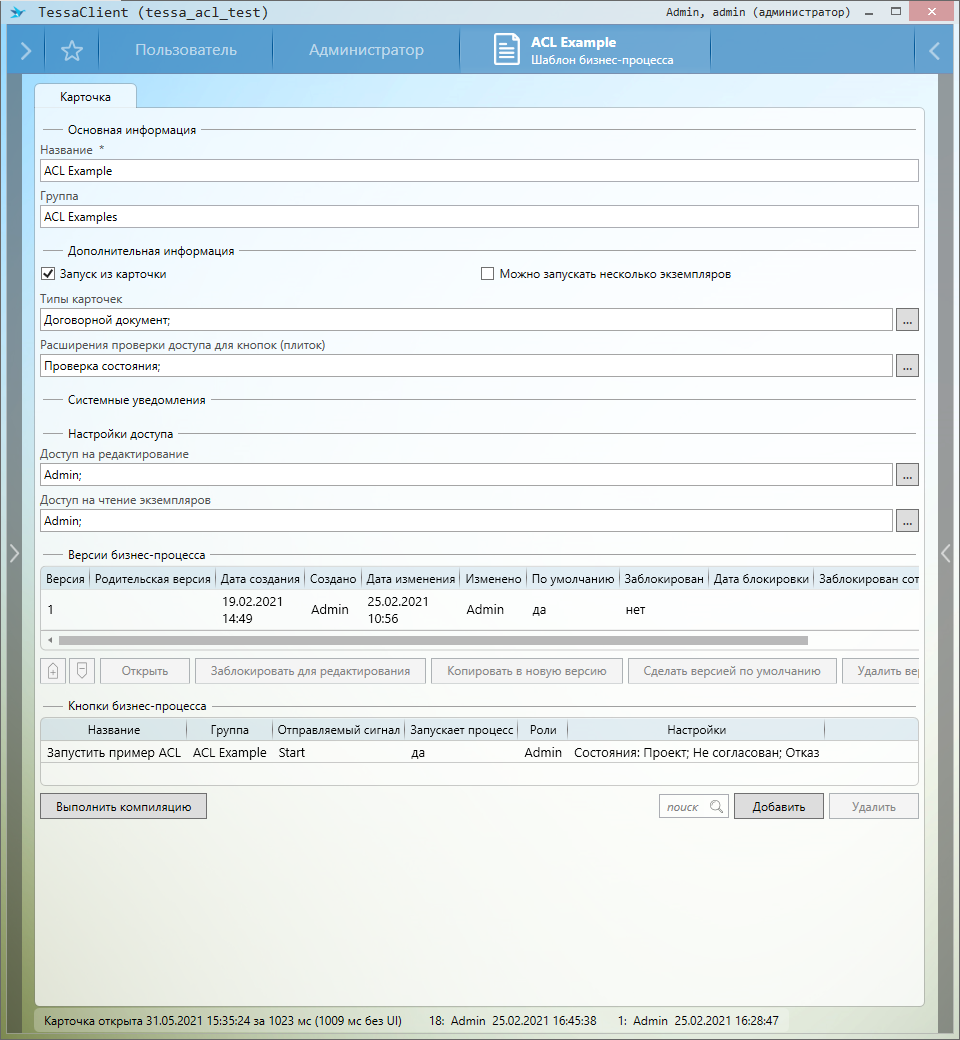Screen dimensions: 960x1040
Task: Click the favorites star icon
Action: 71,51
